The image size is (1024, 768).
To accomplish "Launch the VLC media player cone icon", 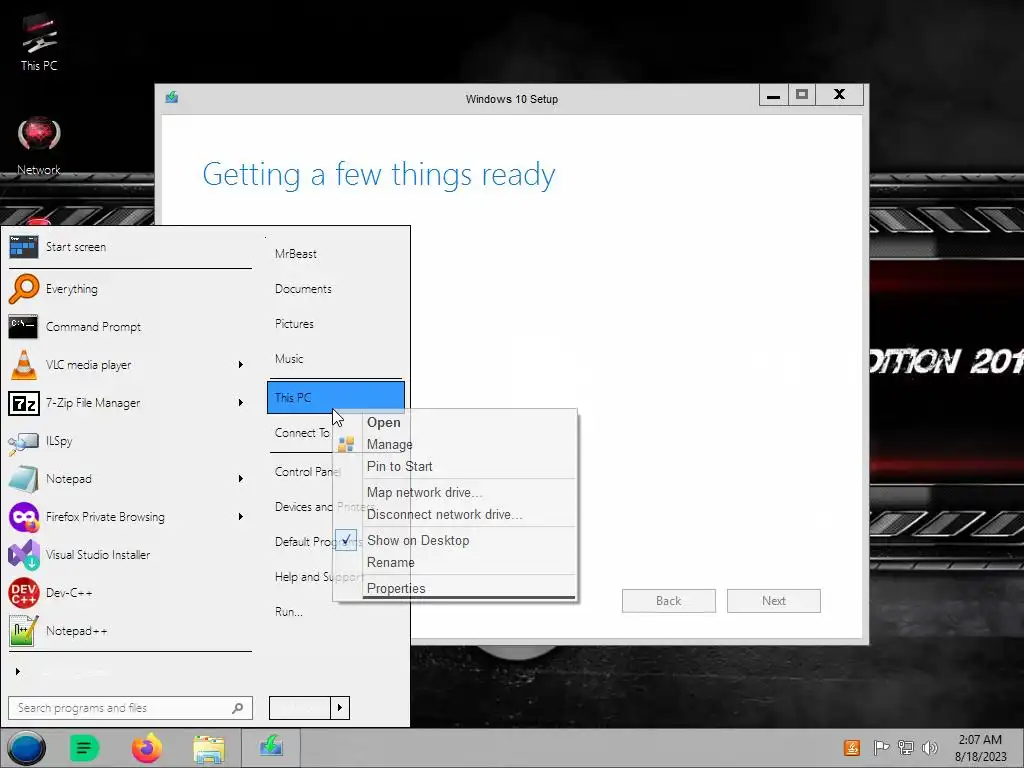I will tap(24, 364).
